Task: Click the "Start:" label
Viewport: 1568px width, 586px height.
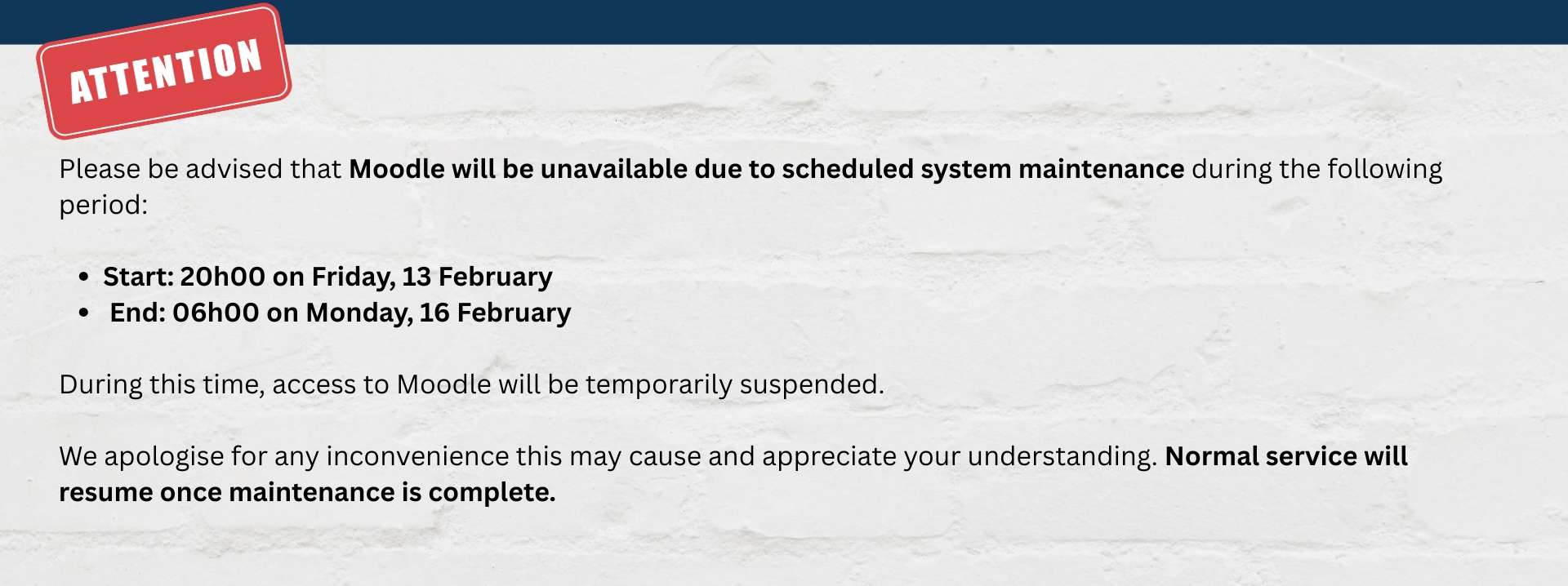Action: point(138,277)
